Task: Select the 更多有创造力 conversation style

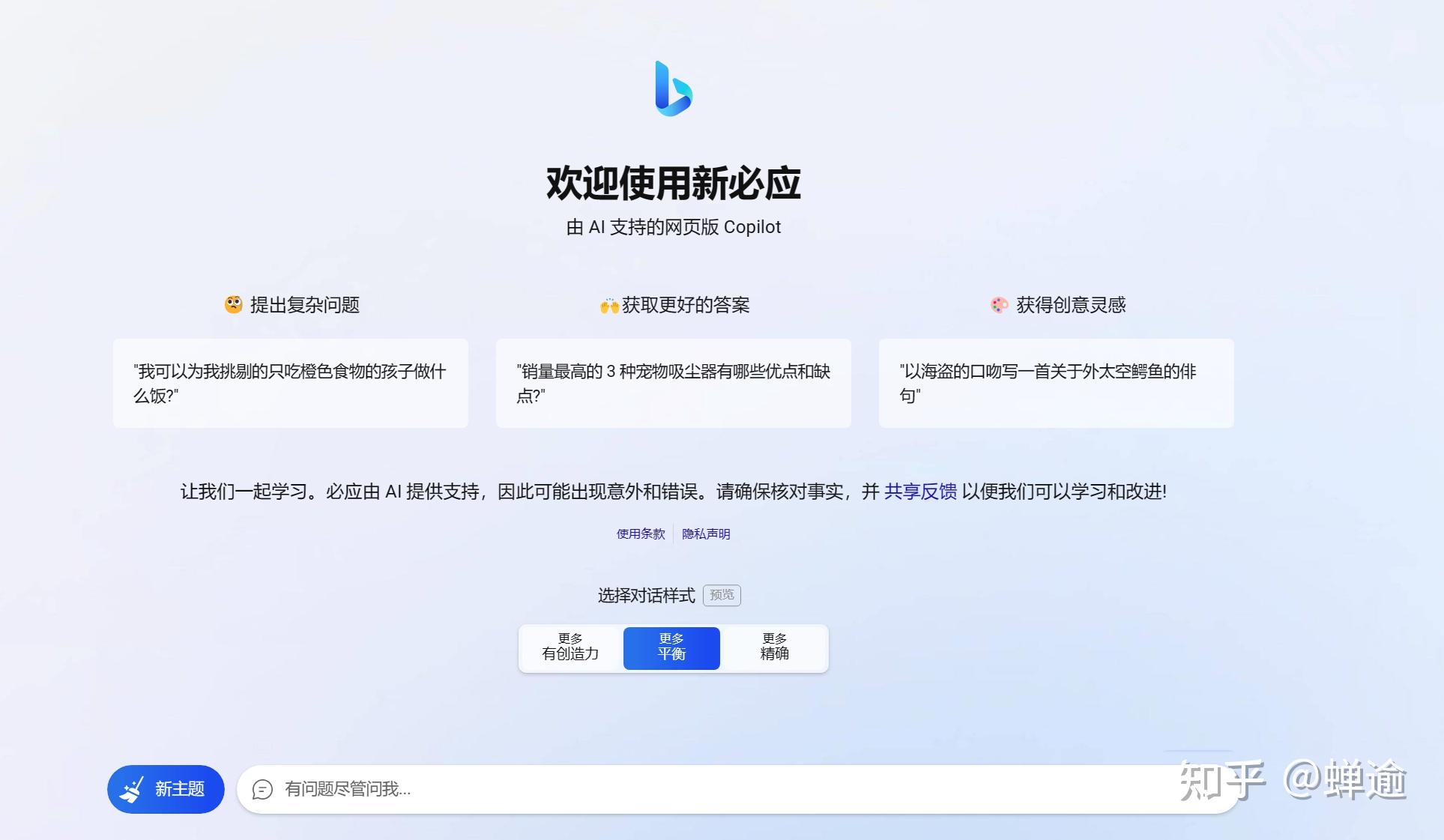Action: click(x=570, y=647)
